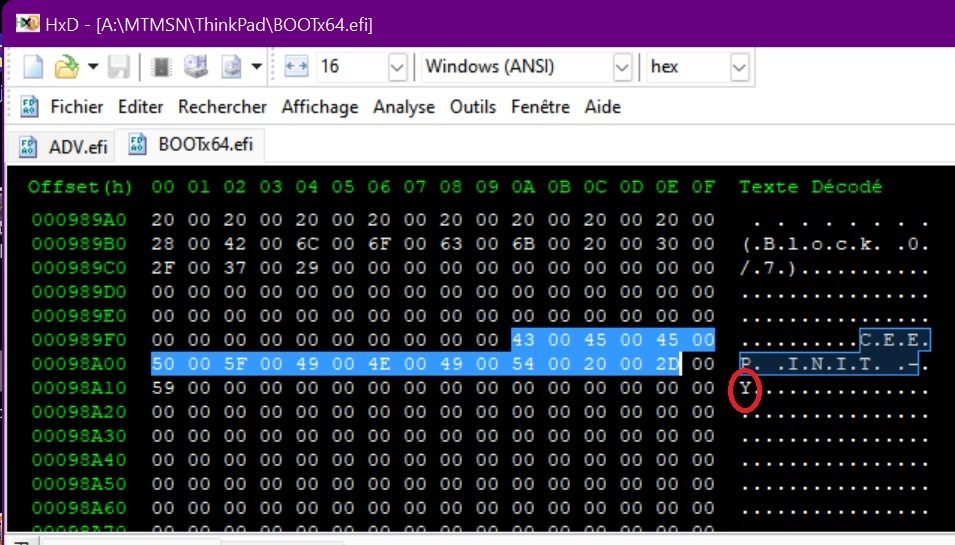Click column header 0F in hex header

(x=703, y=187)
